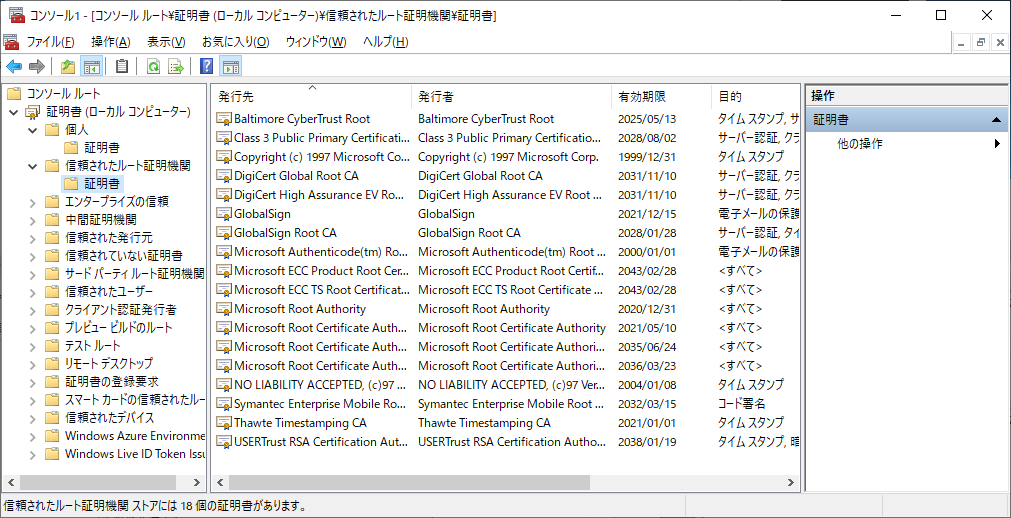Screen dimensions: 1011x518
Task: Expand 信頼された発行元 folder
Action: point(33,238)
